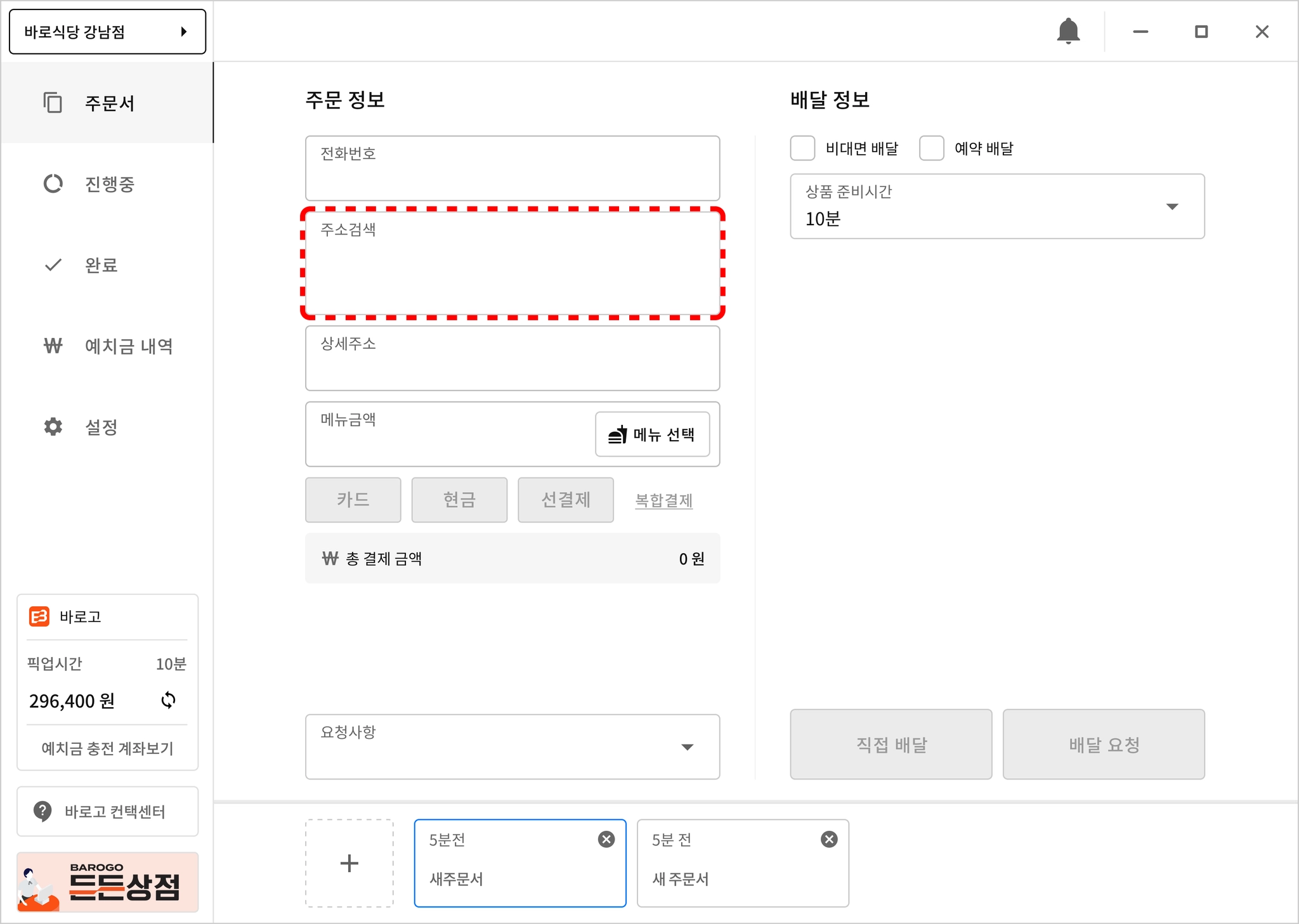This screenshot has height=924, width=1299.
Task: Click the 드든상점 banner
Action: tap(107, 882)
